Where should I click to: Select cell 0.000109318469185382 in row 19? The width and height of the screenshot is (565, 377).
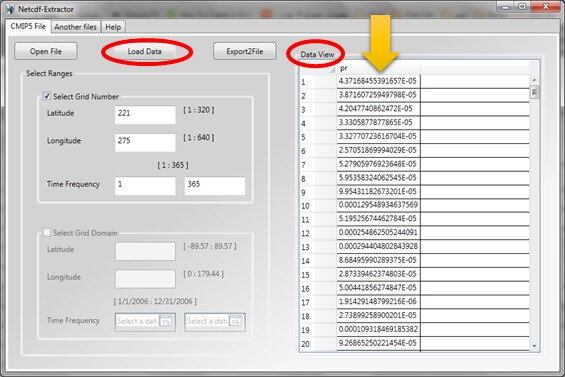[x=378, y=329]
